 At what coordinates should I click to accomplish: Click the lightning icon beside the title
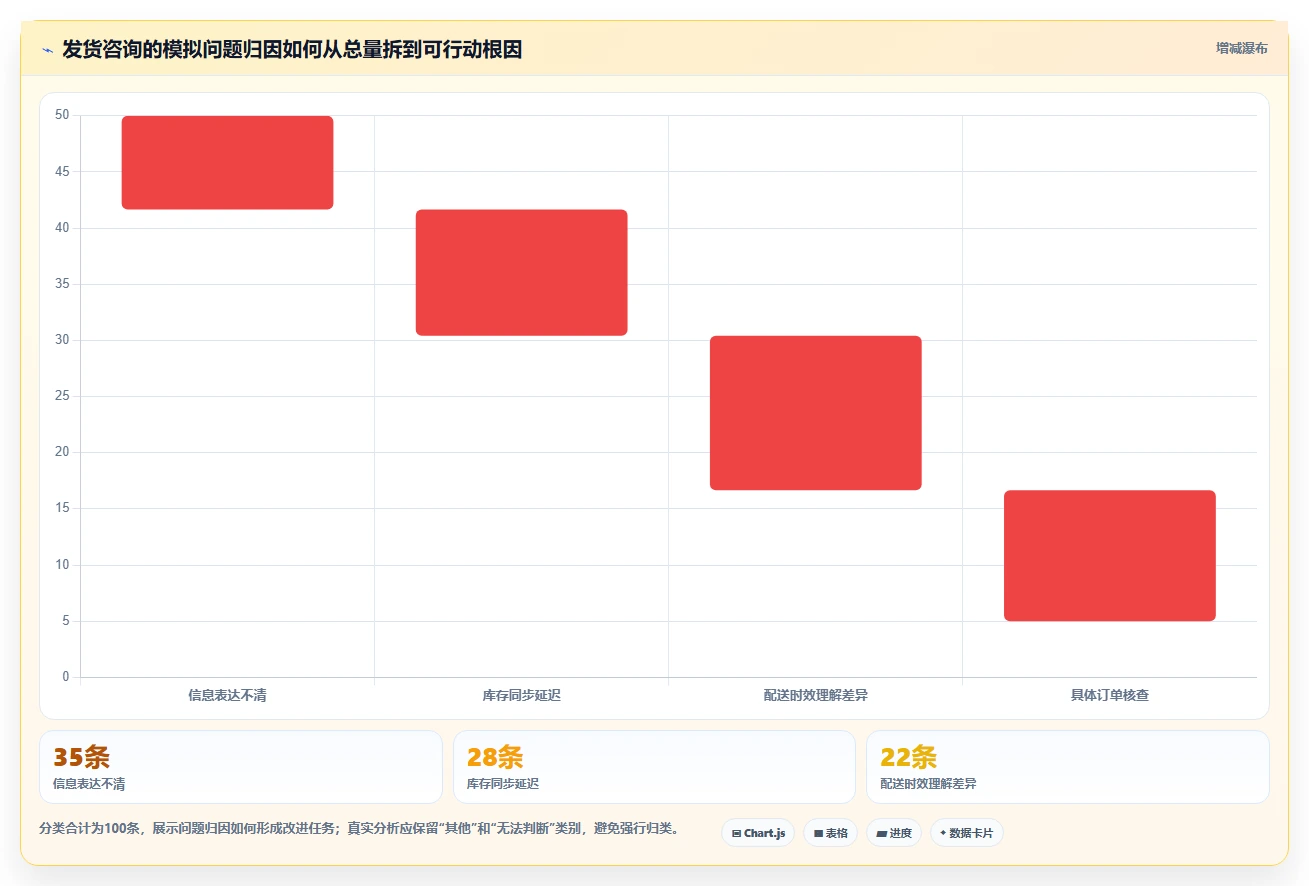[47, 50]
